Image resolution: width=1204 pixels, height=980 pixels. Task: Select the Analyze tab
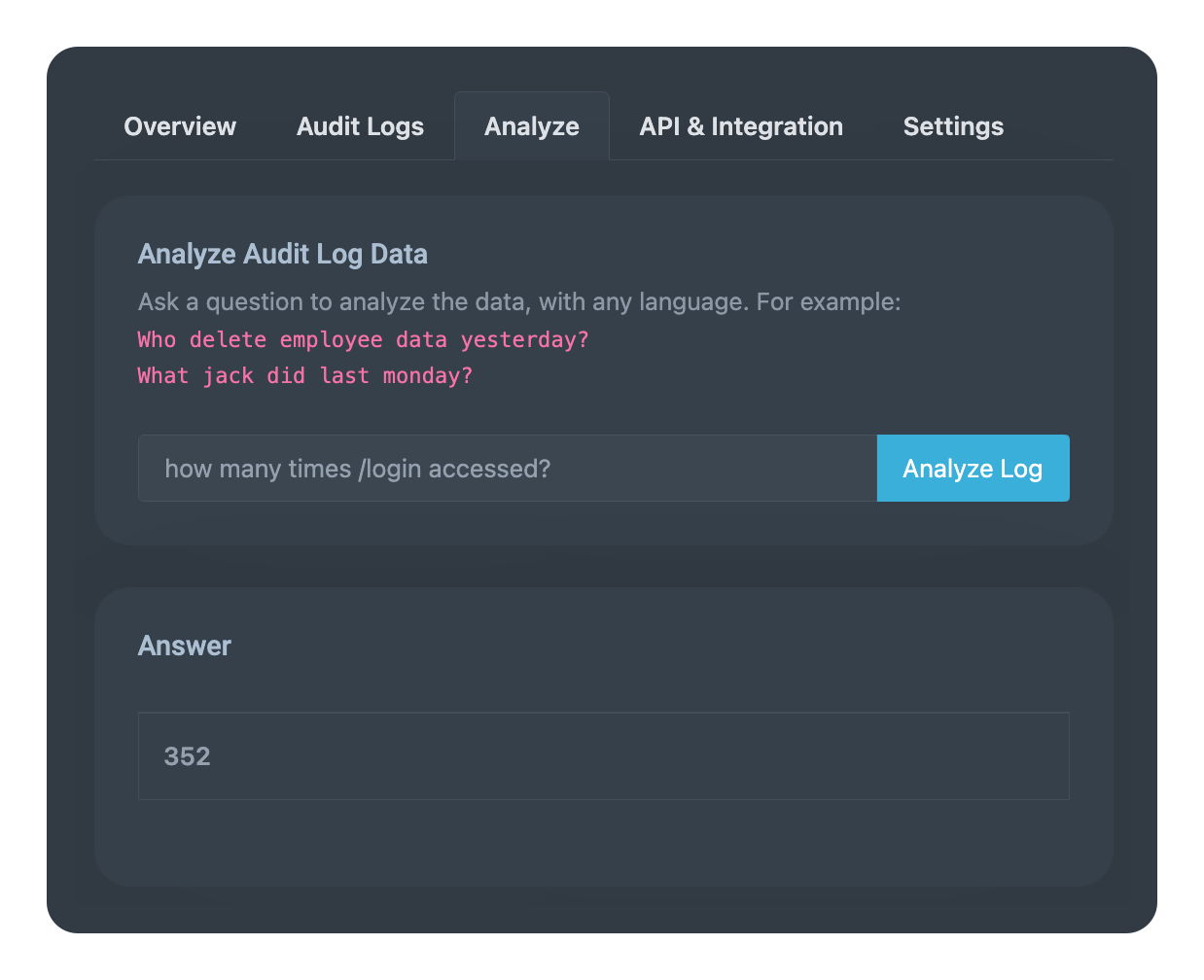[x=531, y=126]
